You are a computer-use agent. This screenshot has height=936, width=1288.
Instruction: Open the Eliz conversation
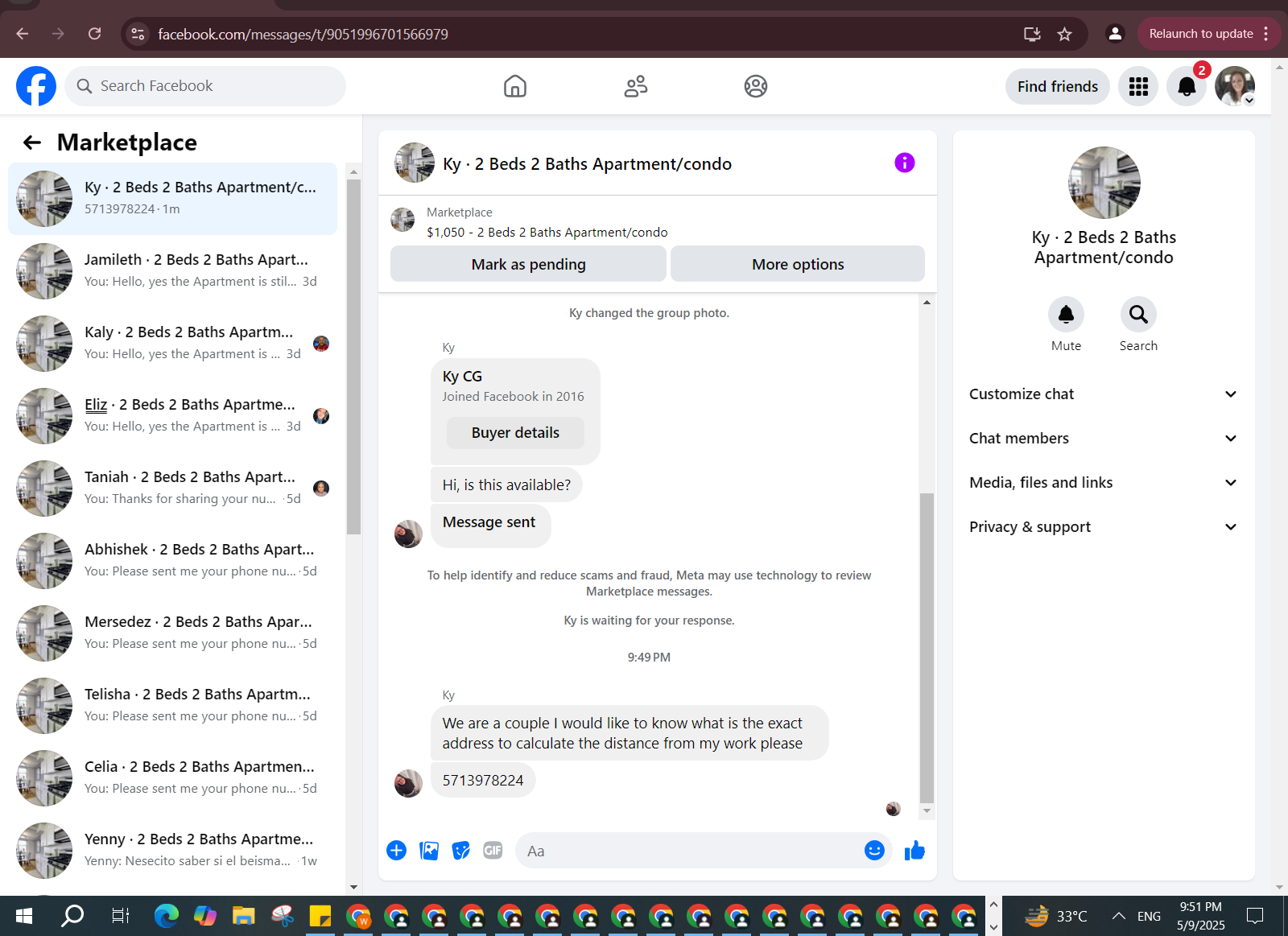173,416
